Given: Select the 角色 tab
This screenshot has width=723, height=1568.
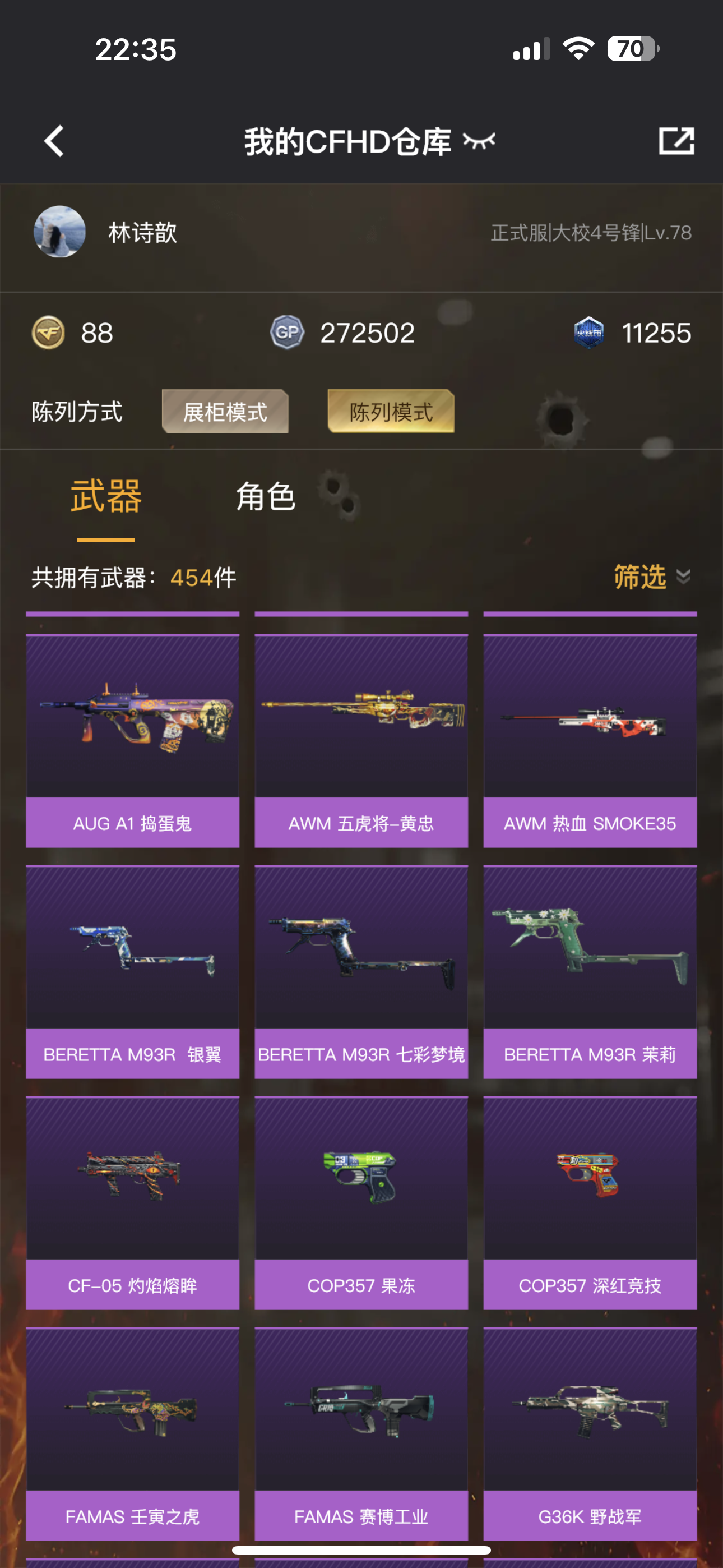Looking at the screenshot, I should [x=266, y=496].
